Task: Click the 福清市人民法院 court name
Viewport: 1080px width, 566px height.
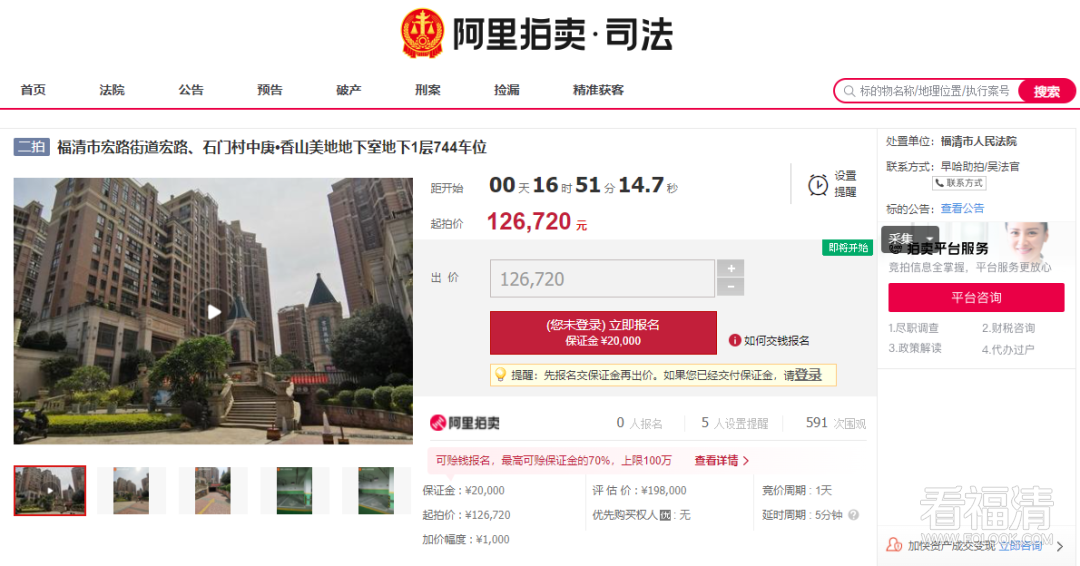Action: click(979, 141)
